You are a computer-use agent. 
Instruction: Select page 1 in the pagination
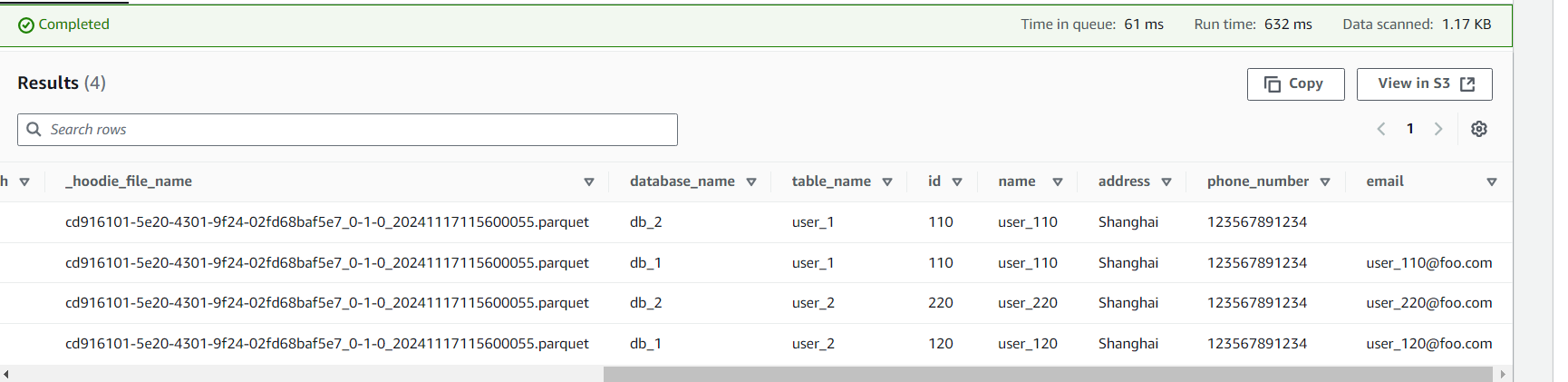pos(1410,129)
